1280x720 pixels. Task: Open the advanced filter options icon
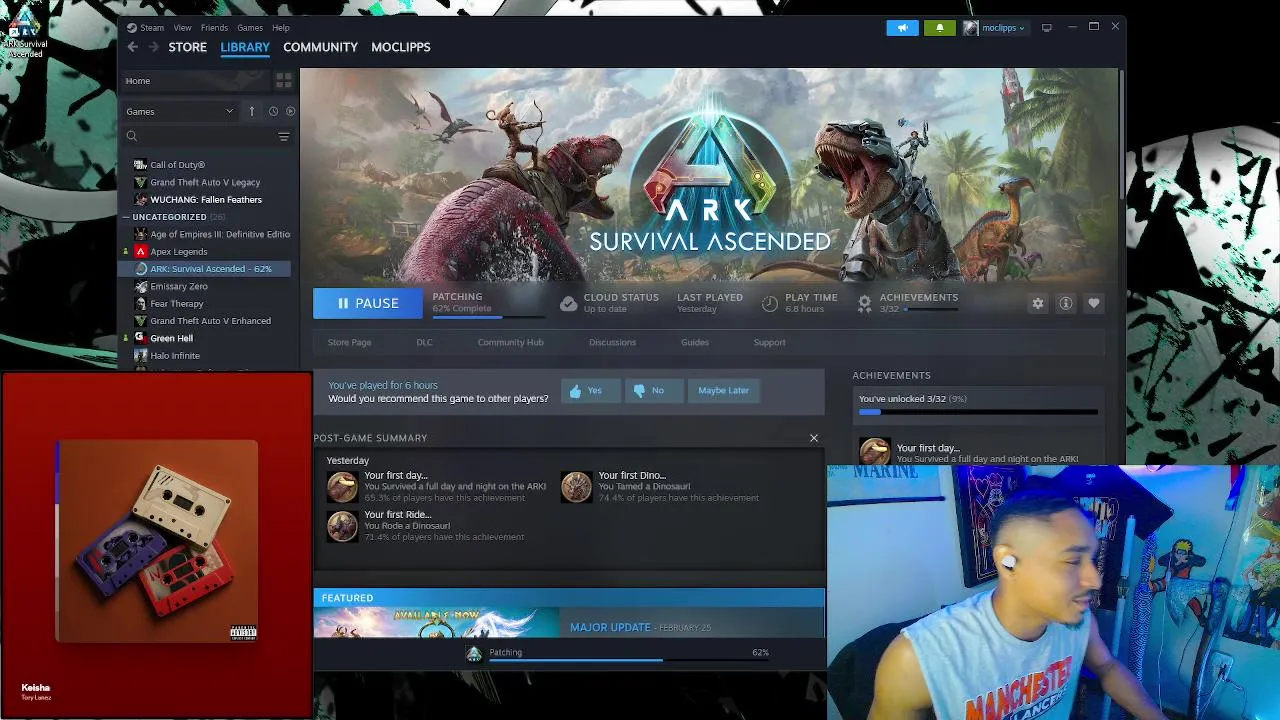(x=284, y=136)
